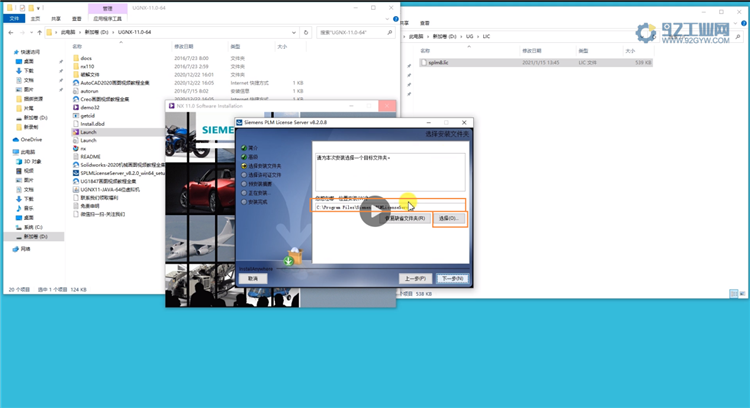This screenshot has width=750, height=408.
Task: Open 音乐 Music folder in navigation pane
Action: (29, 209)
